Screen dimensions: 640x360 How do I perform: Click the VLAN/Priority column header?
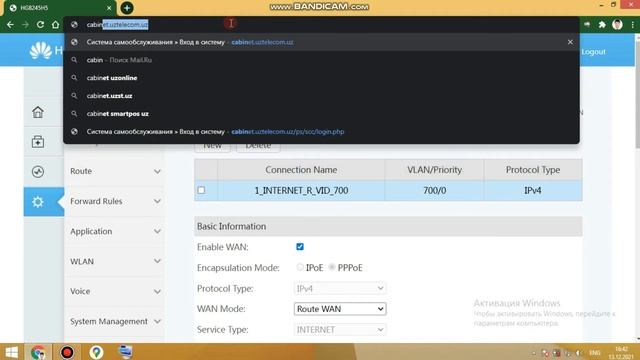(x=434, y=170)
